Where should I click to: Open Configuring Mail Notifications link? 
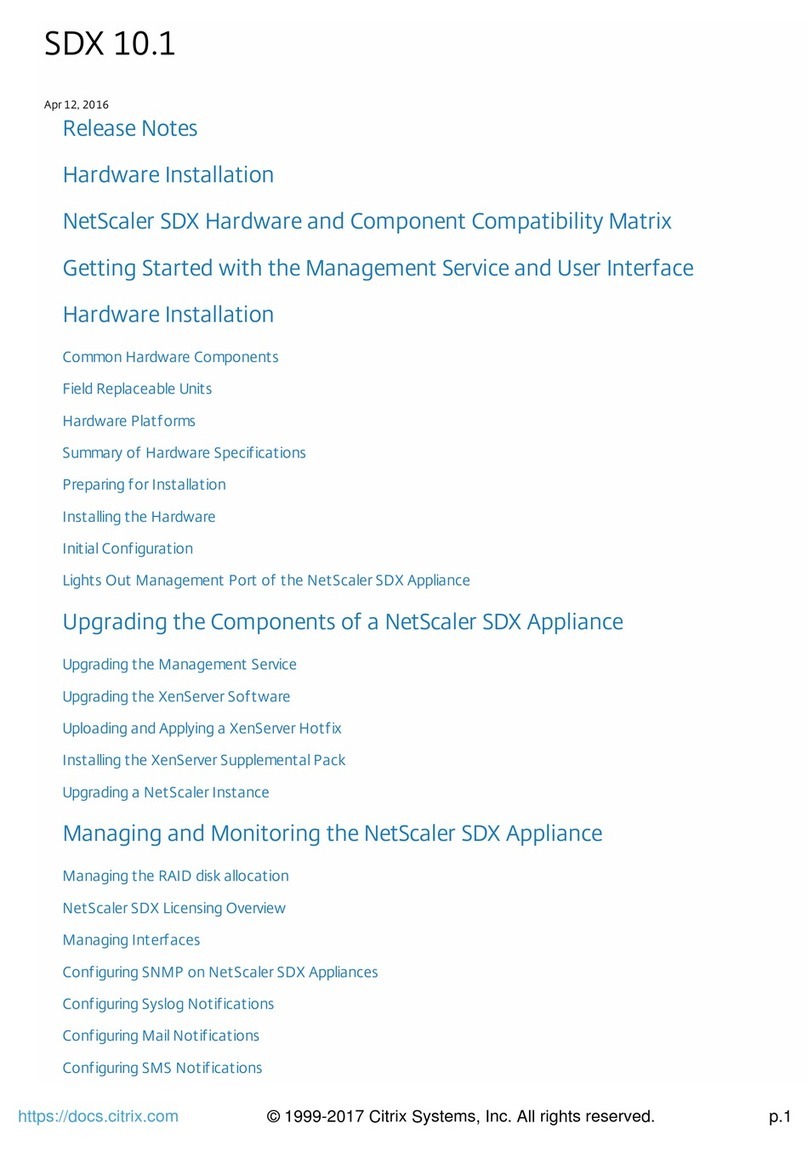tap(161, 1036)
